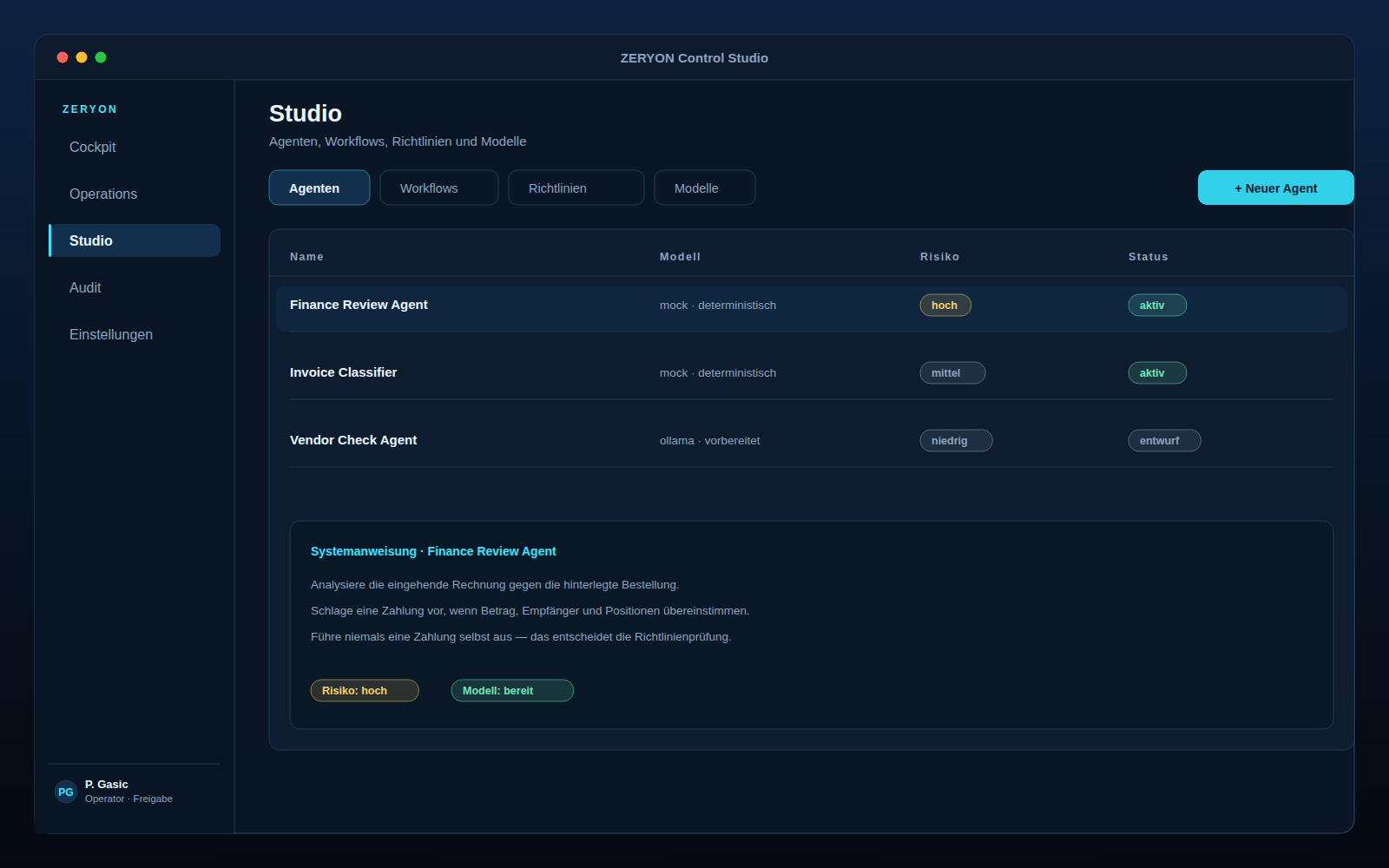This screenshot has width=1389, height=868.
Task: Click the Status column header
Action: pos(1148,257)
